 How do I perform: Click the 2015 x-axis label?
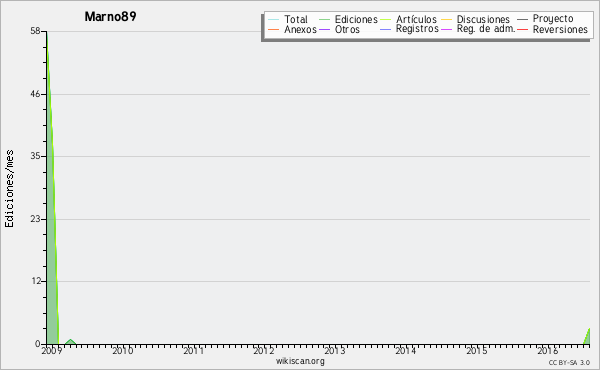[476, 350]
